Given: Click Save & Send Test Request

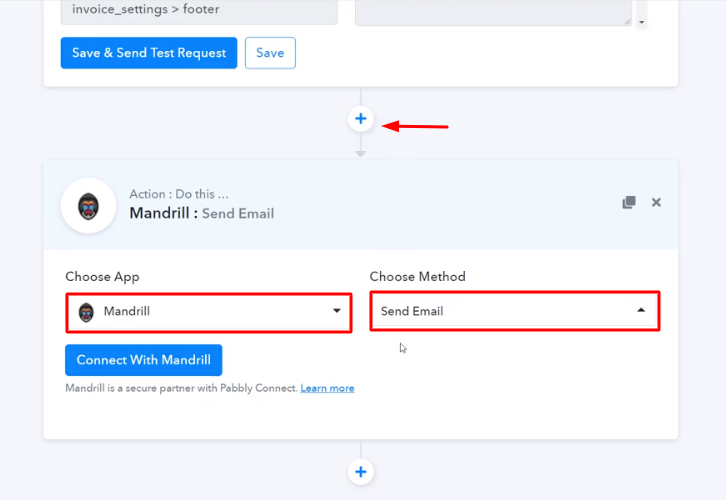Looking at the screenshot, I should click(149, 53).
